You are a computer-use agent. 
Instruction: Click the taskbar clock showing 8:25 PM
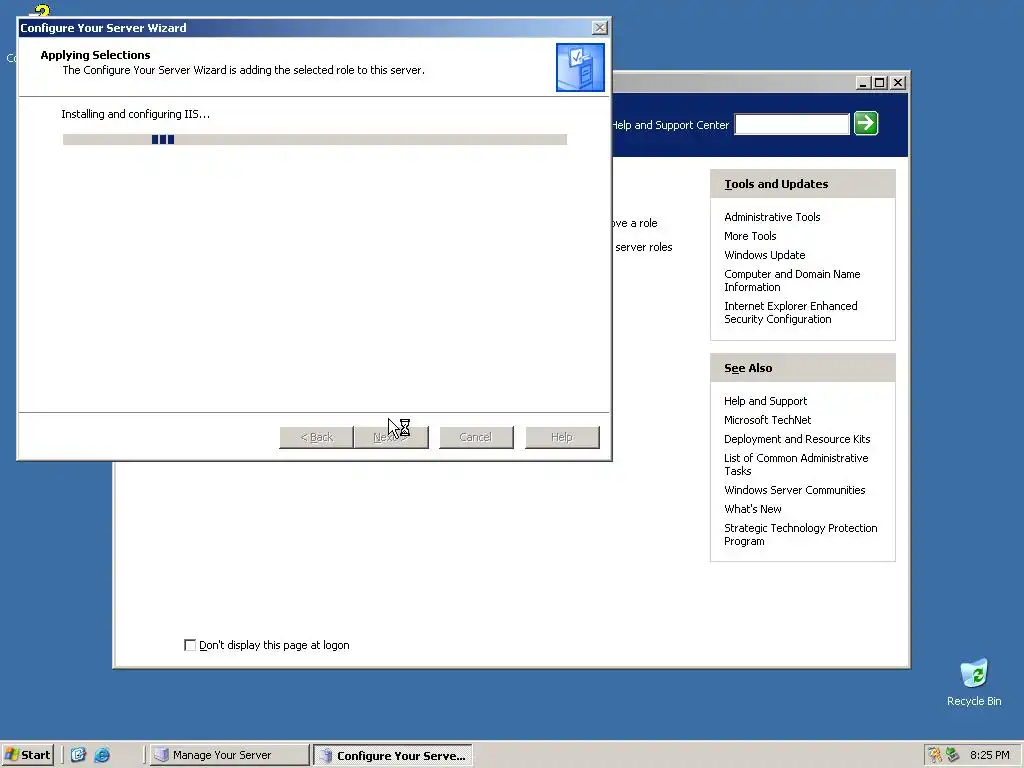coord(989,755)
